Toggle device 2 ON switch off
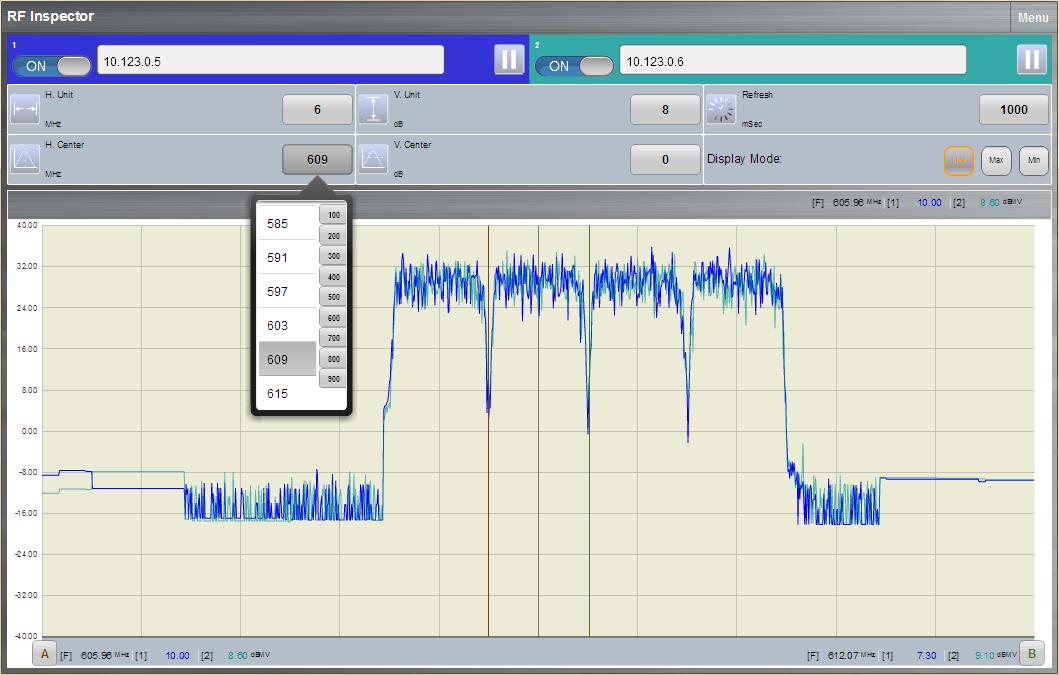 click(574, 64)
